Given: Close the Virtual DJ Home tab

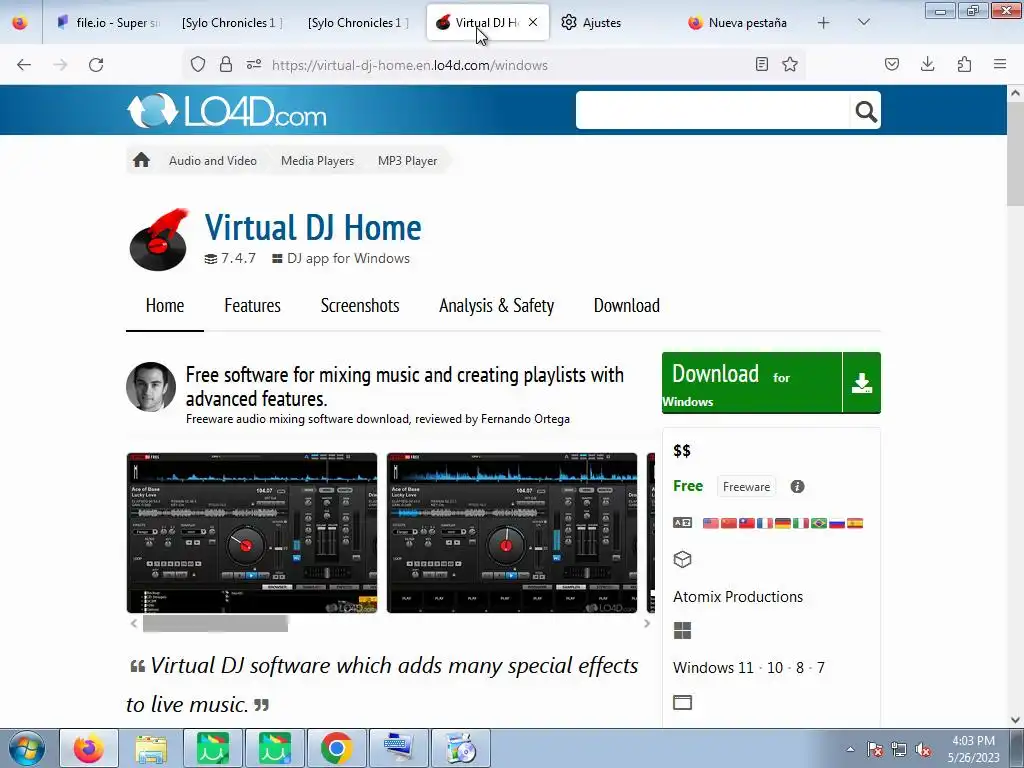Looking at the screenshot, I should [533, 22].
